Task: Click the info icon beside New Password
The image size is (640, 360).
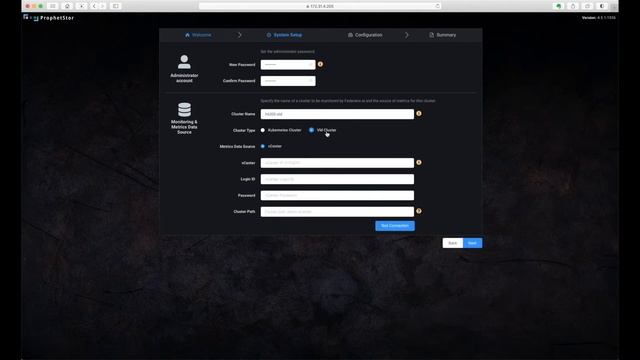Action: pyautogui.click(x=320, y=64)
